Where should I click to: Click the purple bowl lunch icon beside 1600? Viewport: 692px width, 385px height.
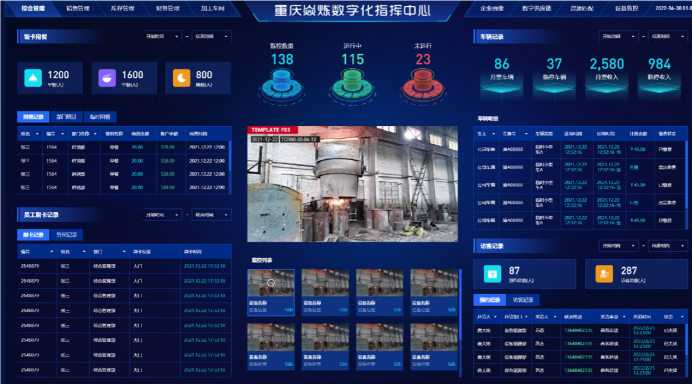click(107, 78)
